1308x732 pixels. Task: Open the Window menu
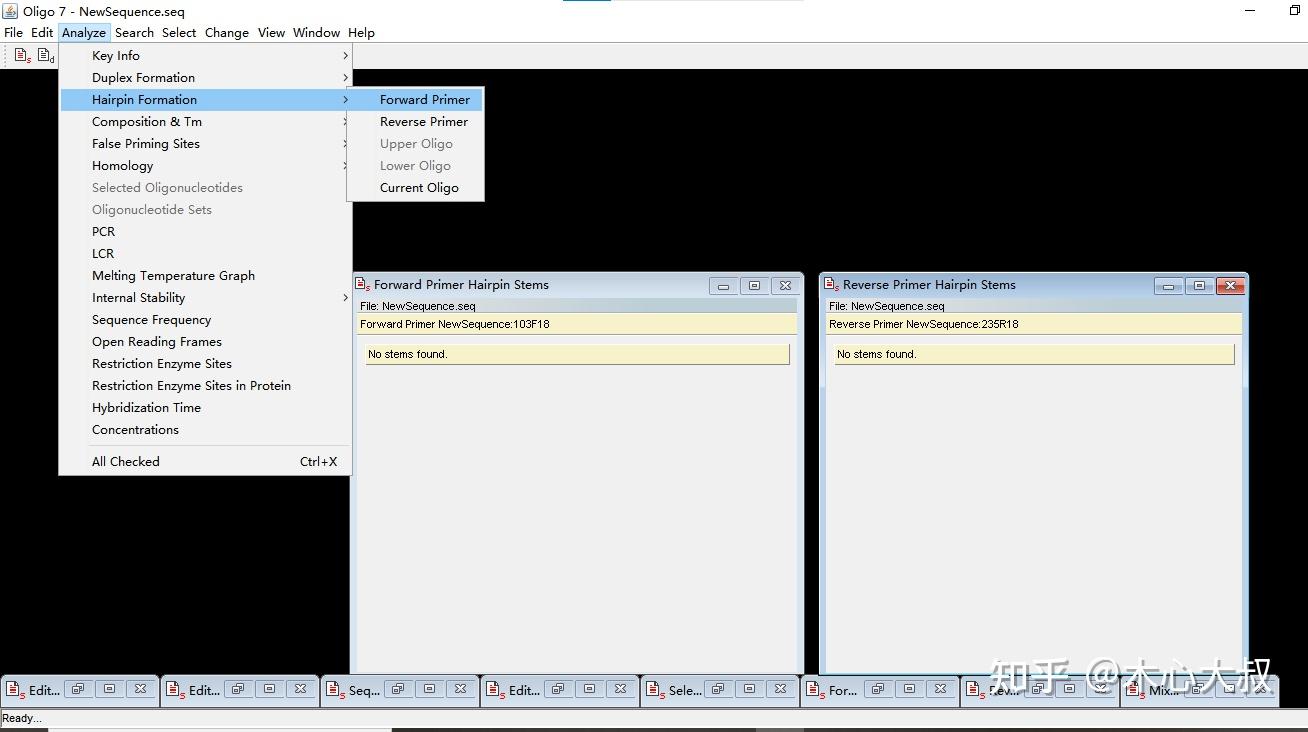pyautogui.click(x=316, y=33)
